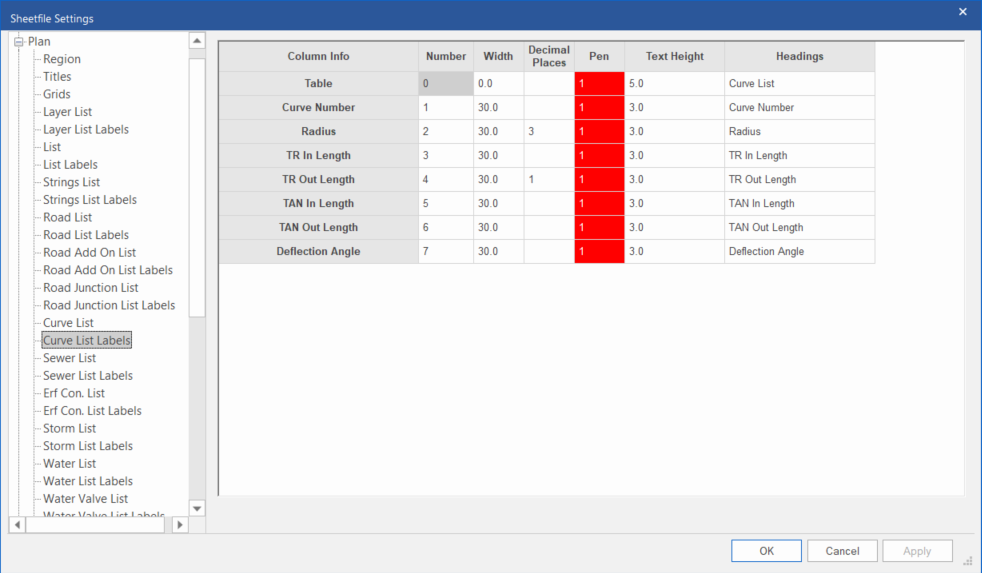
Task: Open Sewer List Labels settings
Action: (88, 376)
